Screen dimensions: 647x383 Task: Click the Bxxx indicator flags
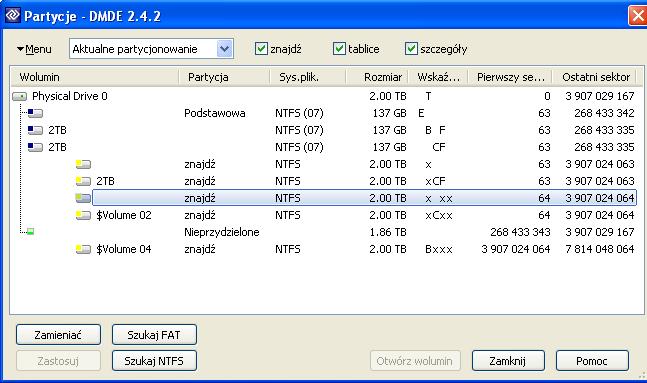pyautogui.click(x=439, y=249)
